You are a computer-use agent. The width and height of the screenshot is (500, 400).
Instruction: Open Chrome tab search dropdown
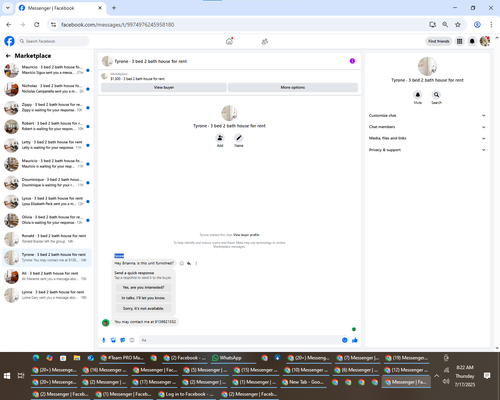[x=7, y=8]
